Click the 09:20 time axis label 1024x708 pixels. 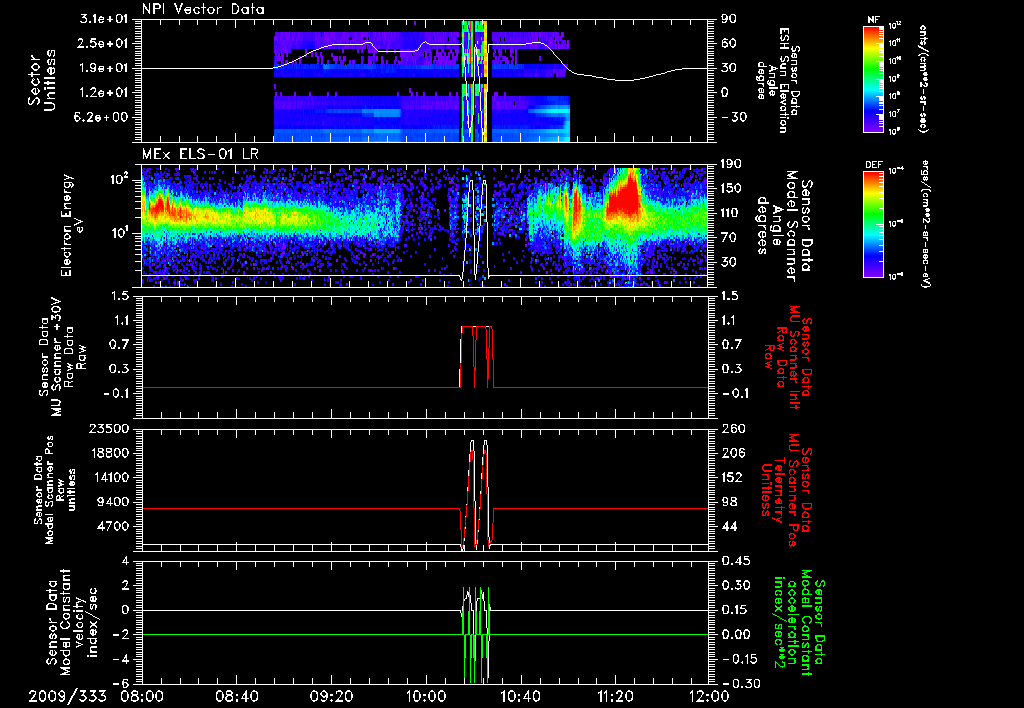coord(331,697)
